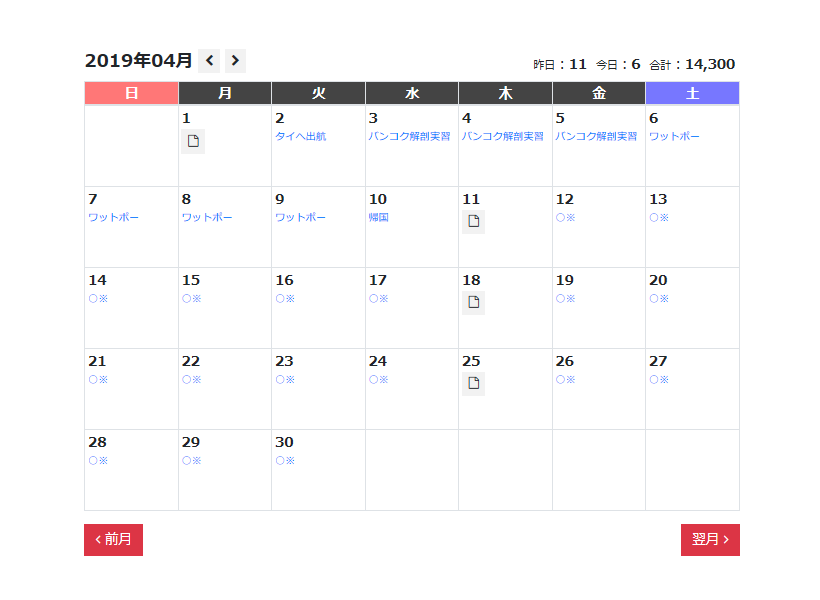Select date number 30 in calendar

[284, 443]
